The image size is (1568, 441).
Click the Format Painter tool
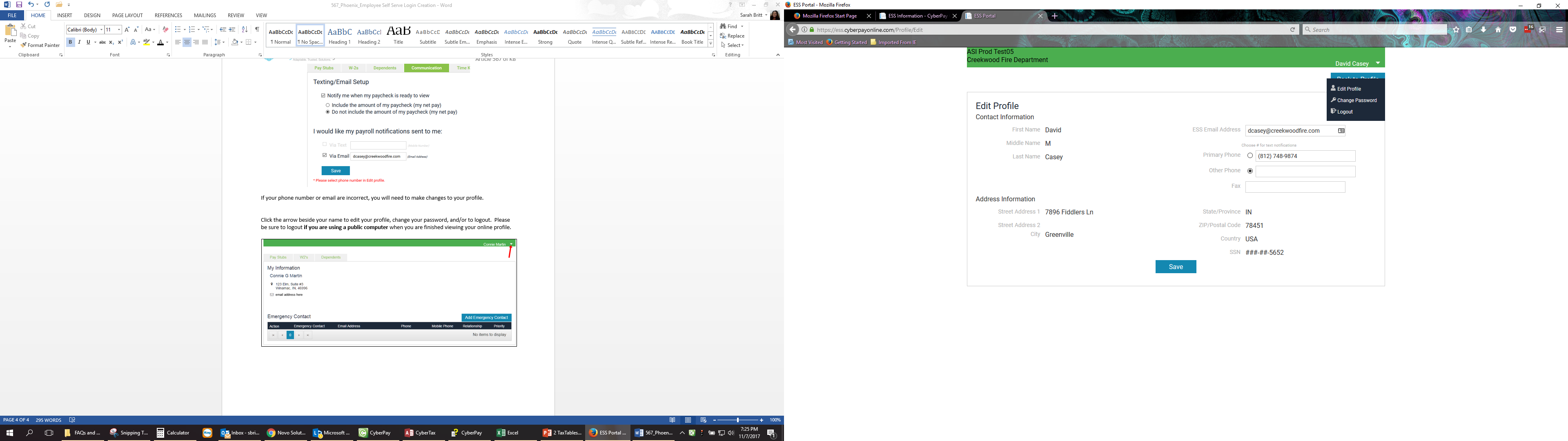point(40,45)
